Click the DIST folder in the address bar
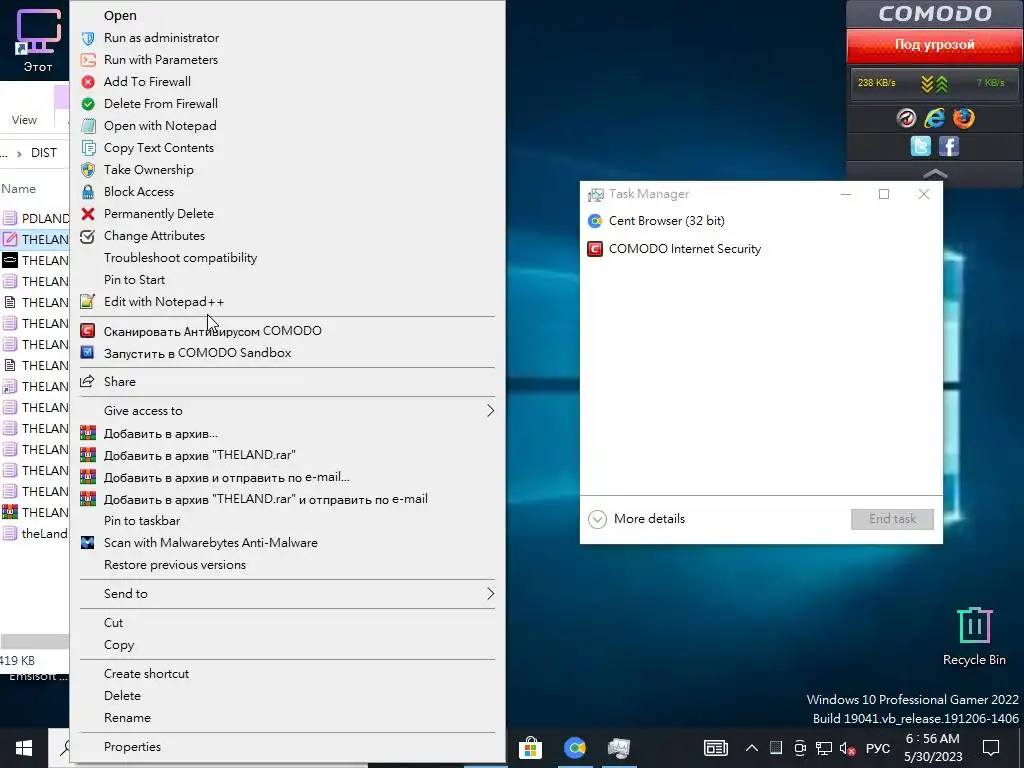Image resolution: width=1024 pixels, height=768 pixels. point(44,153)
